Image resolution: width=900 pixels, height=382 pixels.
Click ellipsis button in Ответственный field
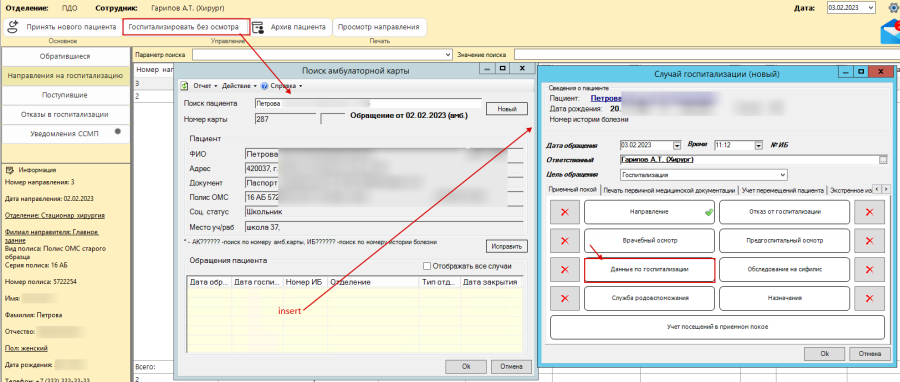882,160
